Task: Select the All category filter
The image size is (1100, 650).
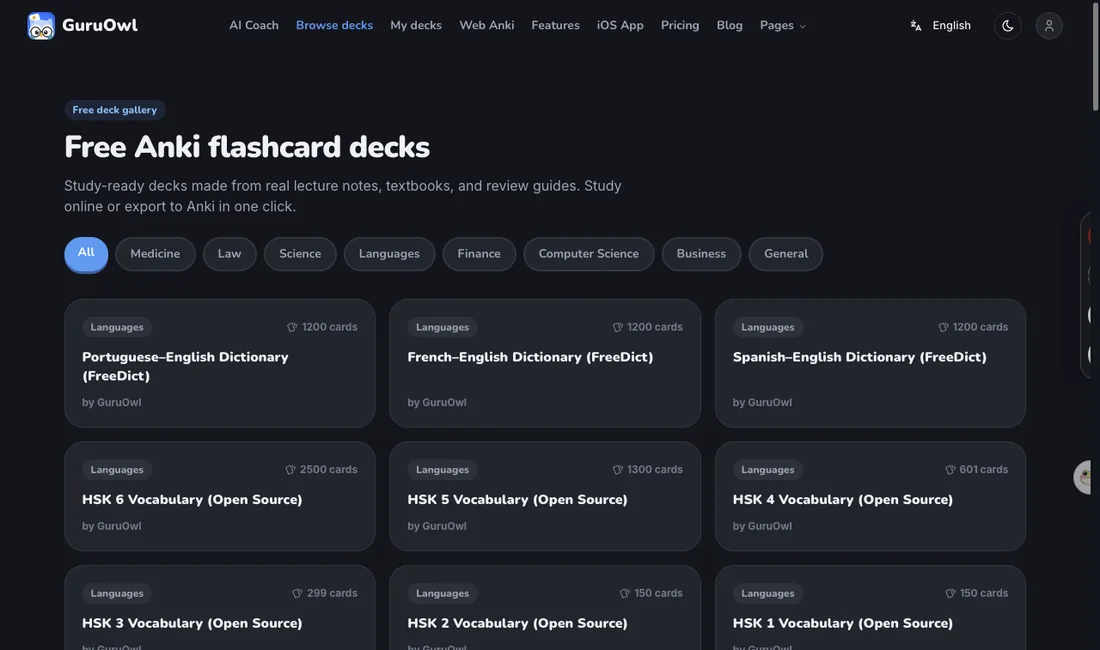Action: point(86,253)
